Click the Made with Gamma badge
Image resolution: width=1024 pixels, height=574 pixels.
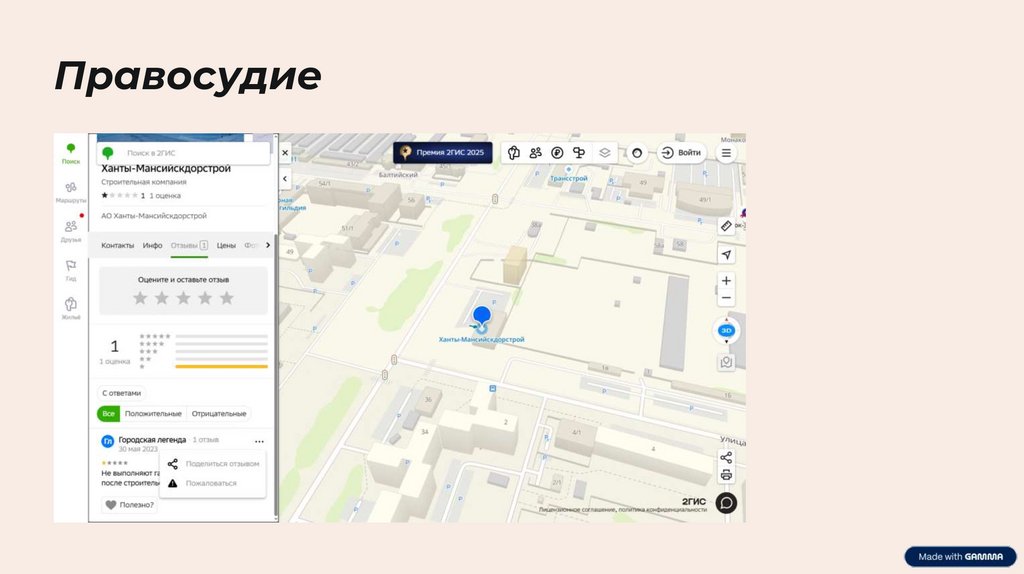click(x=960, y=556)
